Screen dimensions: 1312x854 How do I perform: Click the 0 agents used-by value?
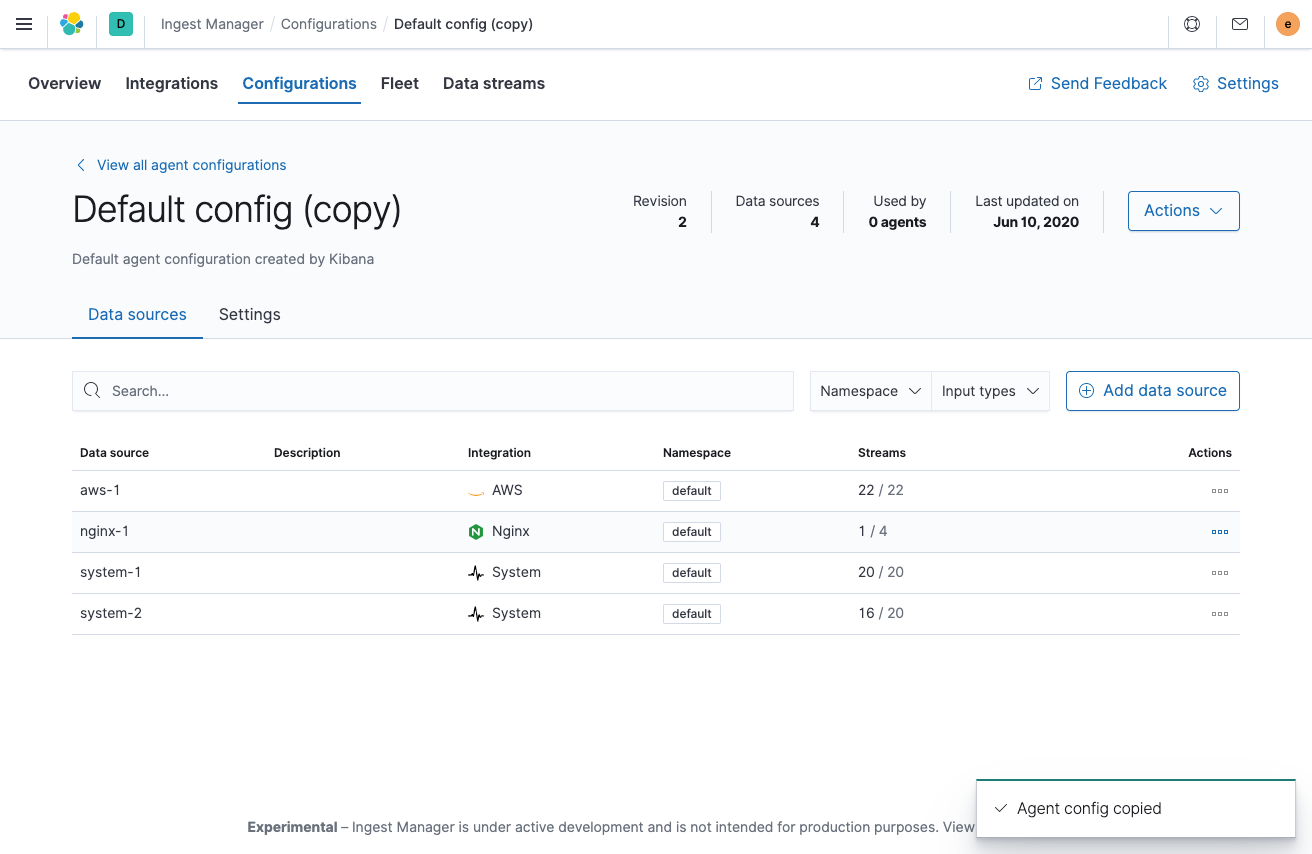click(x=897, y=222)
